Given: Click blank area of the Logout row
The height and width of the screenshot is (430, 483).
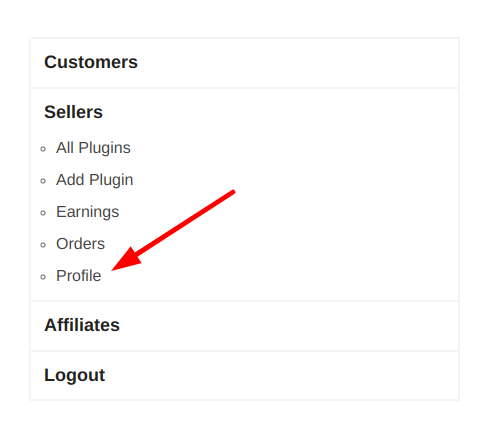Looking at the screenshot, I should [280, 376].
